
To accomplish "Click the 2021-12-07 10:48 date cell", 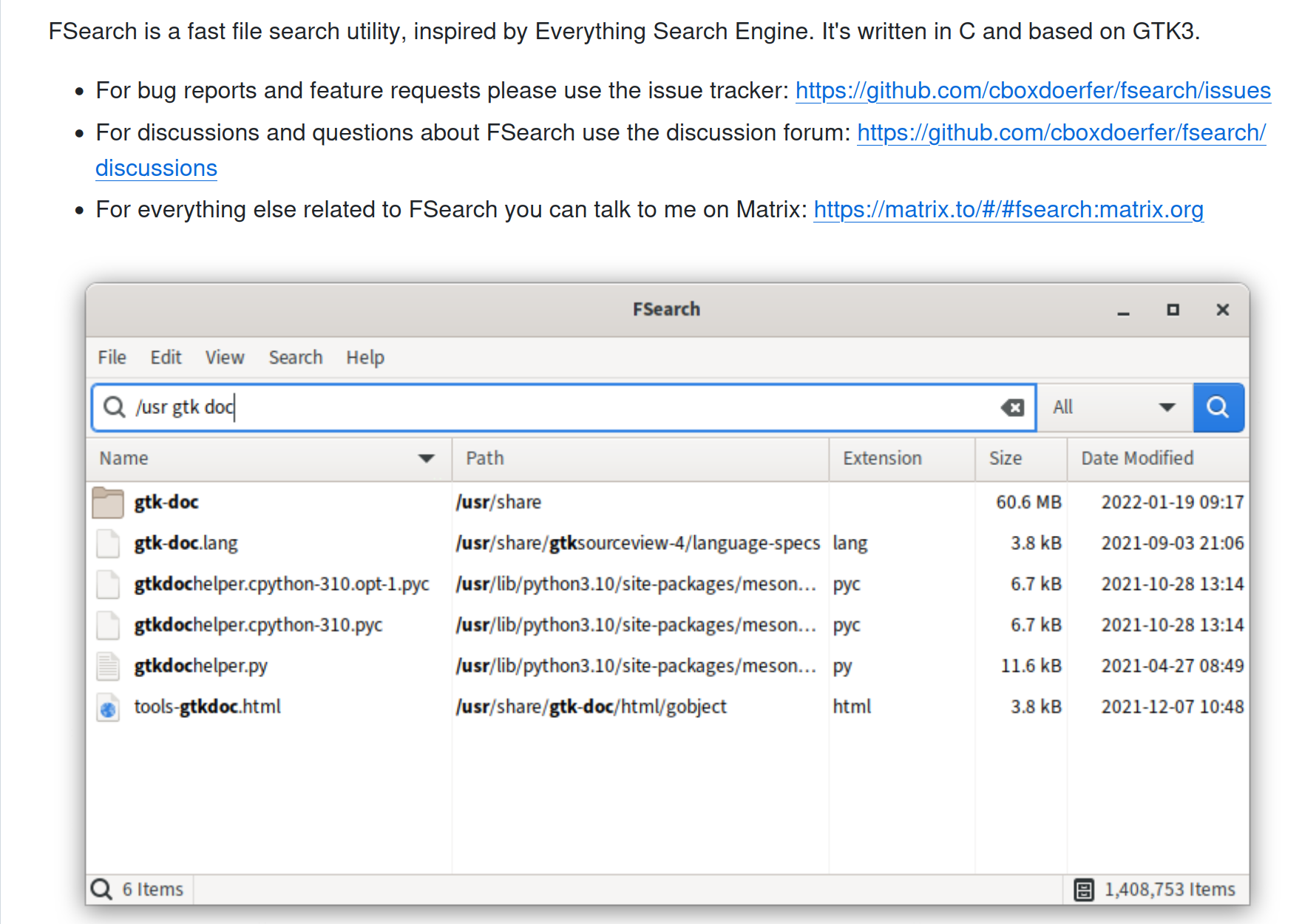I will coord(1173,707).
